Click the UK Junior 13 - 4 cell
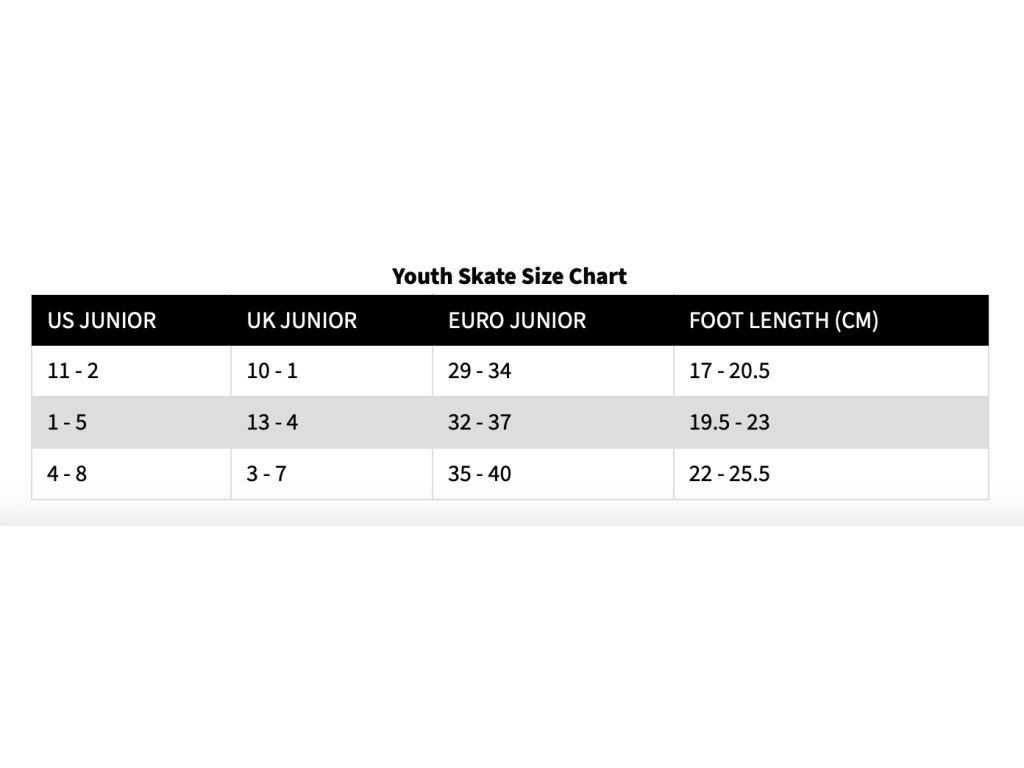This screenshot has height=768, width=1024. pyautogui.click(x=332, y=423)
